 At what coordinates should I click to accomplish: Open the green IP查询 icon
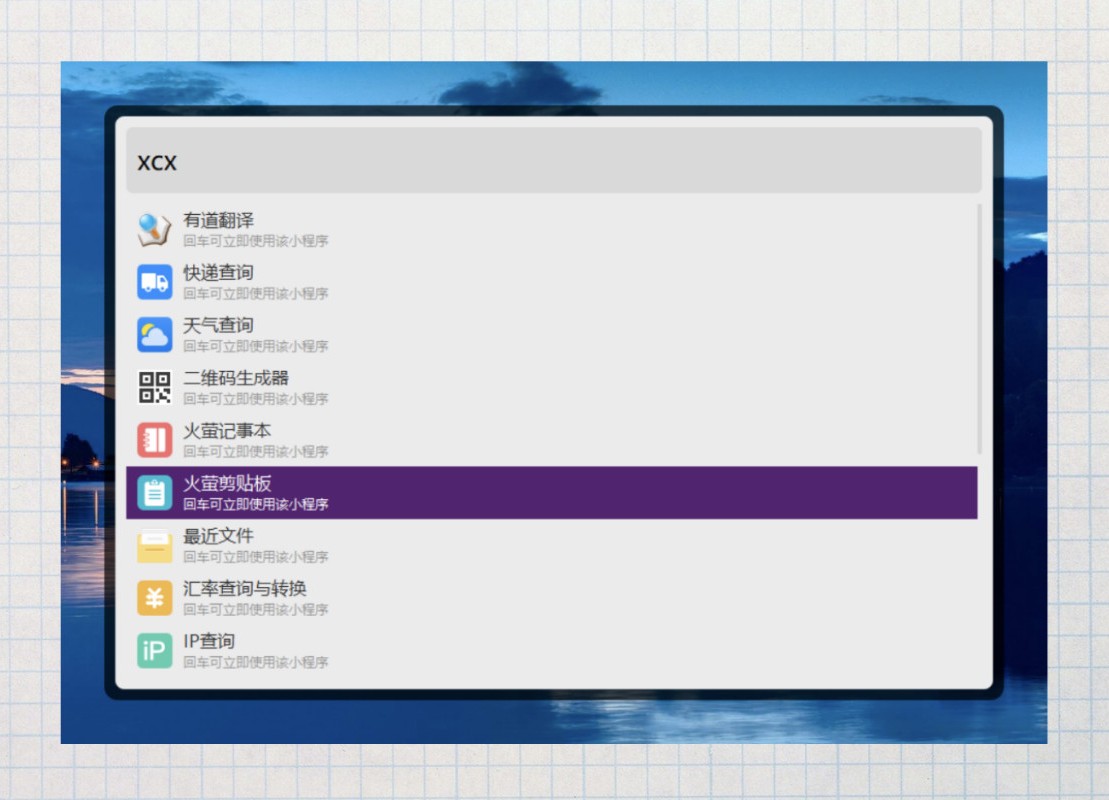(x=154, y=651)
